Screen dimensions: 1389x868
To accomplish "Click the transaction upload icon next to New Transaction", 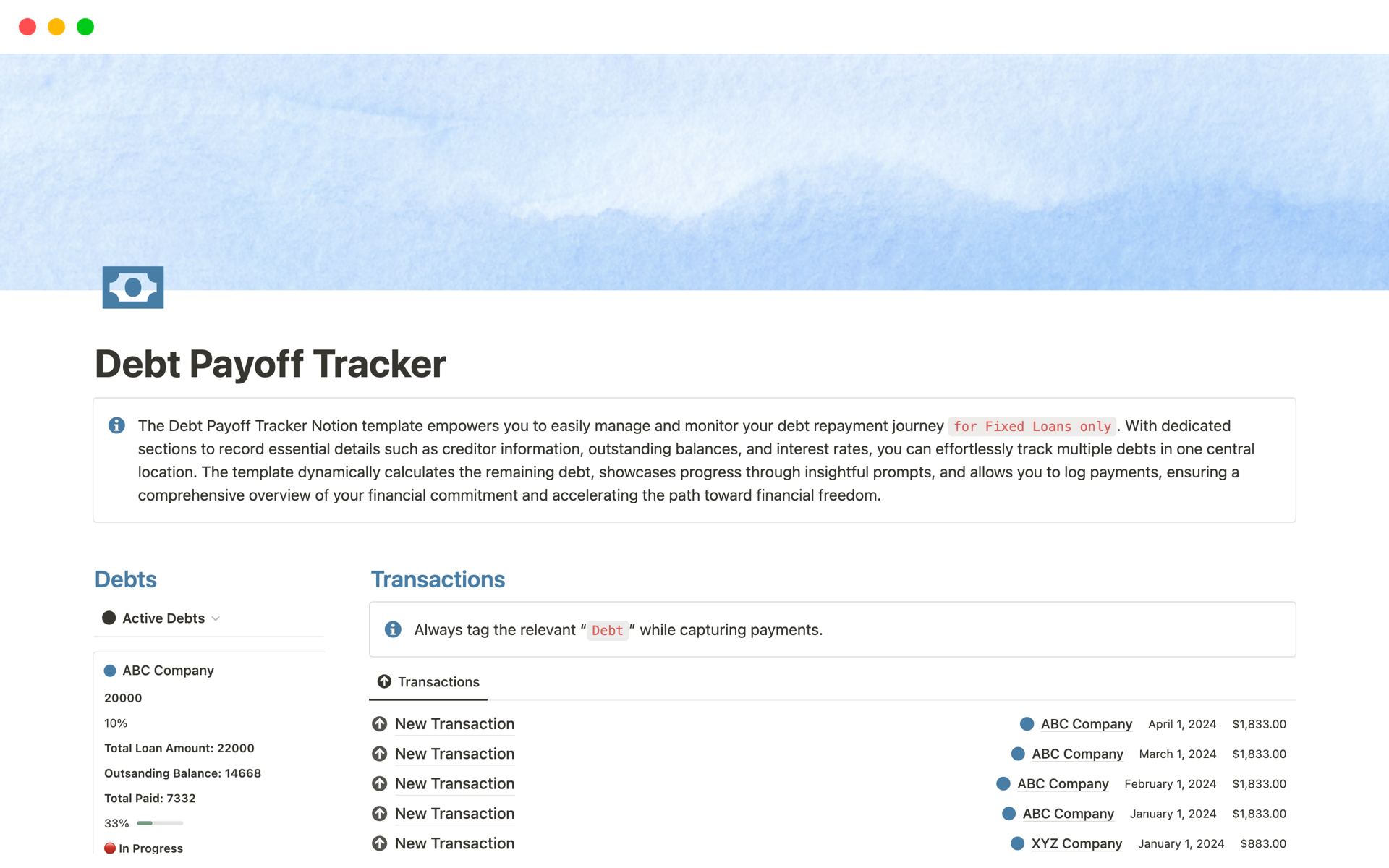I will coord(383,723).
